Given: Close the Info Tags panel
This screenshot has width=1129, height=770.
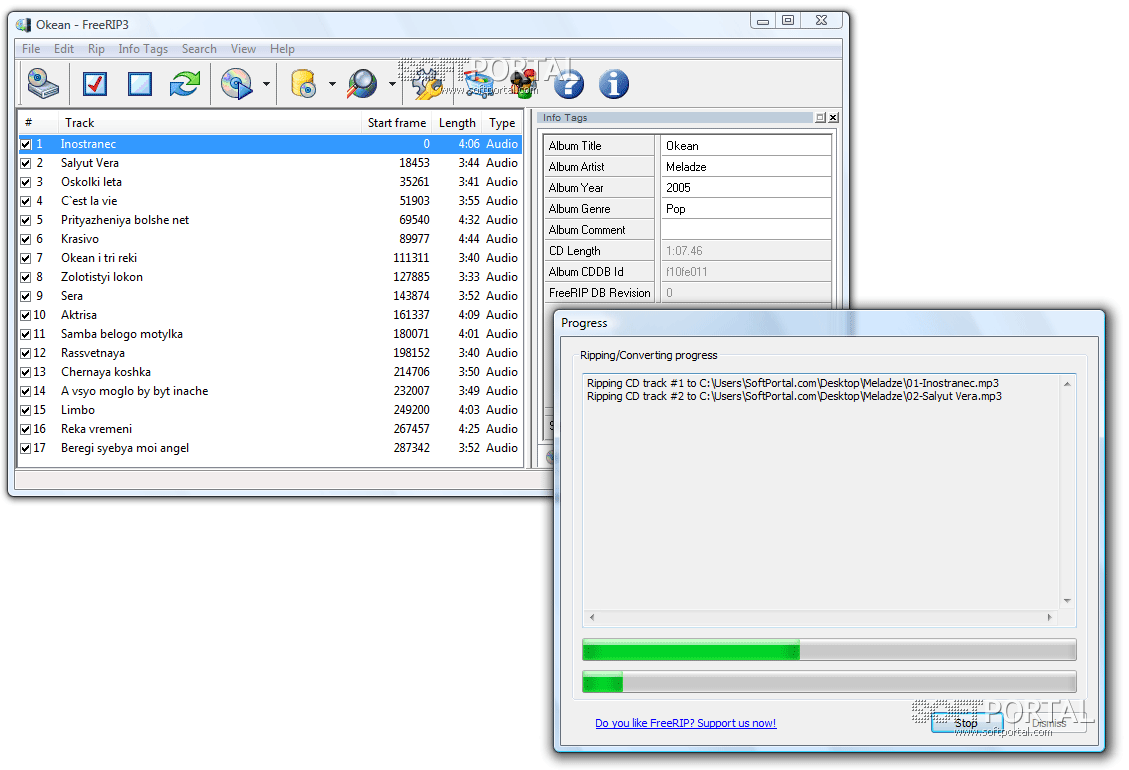Looking at the screenshot, I should [833, 117].
